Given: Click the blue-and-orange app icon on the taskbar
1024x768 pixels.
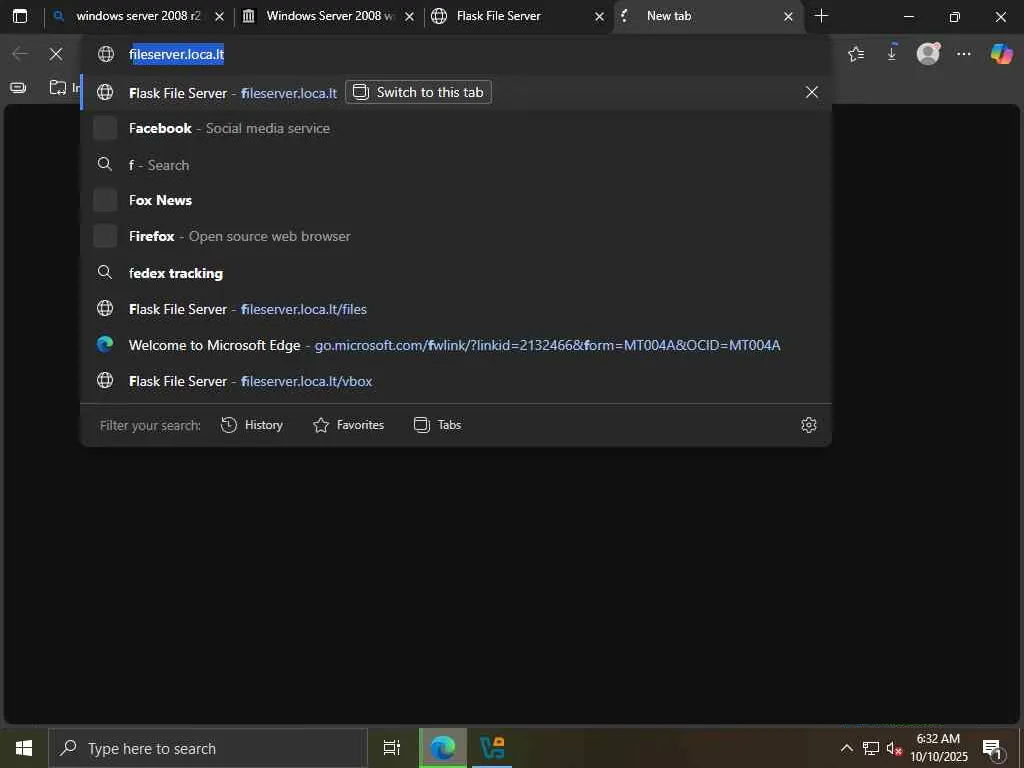Looking at the screenshot, I should coord(492,748).
